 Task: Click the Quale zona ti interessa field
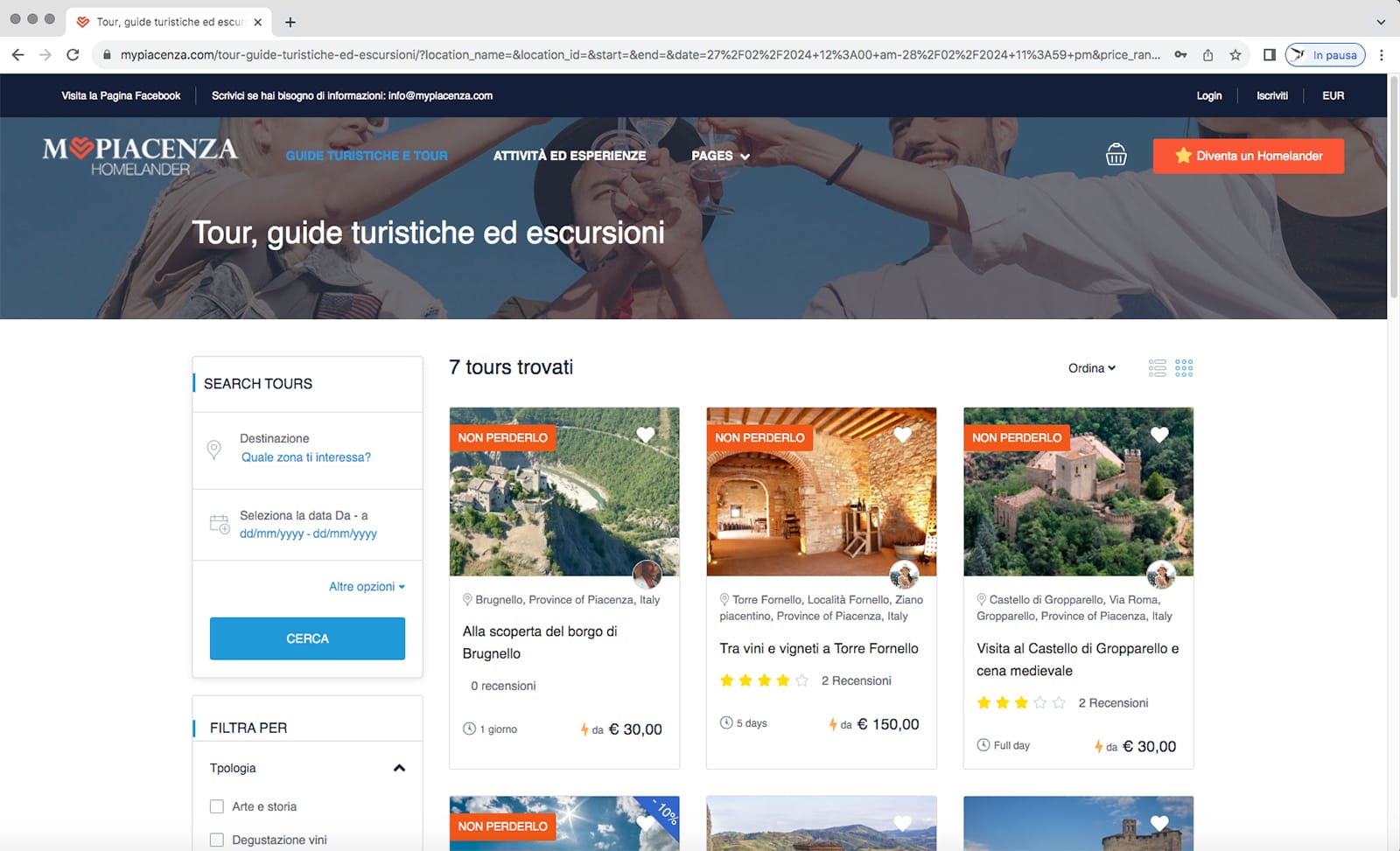(x=306, y=457)
